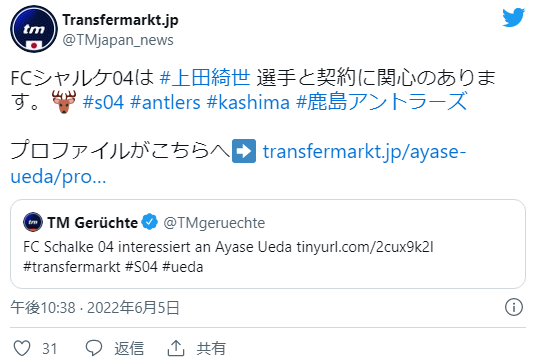Open the #antlers hashtag link
The width and height of the screenshot is (539, 364).
click(x=165, y=102)
